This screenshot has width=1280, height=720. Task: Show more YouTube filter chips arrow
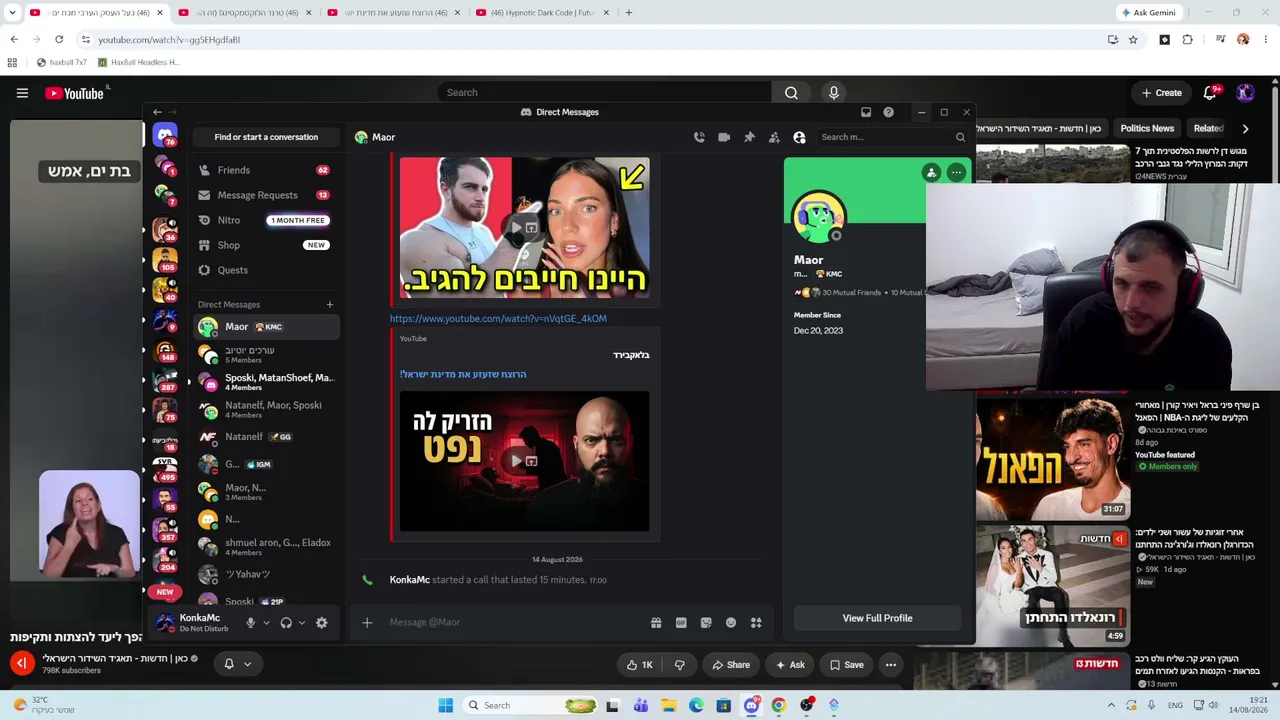1245,128
